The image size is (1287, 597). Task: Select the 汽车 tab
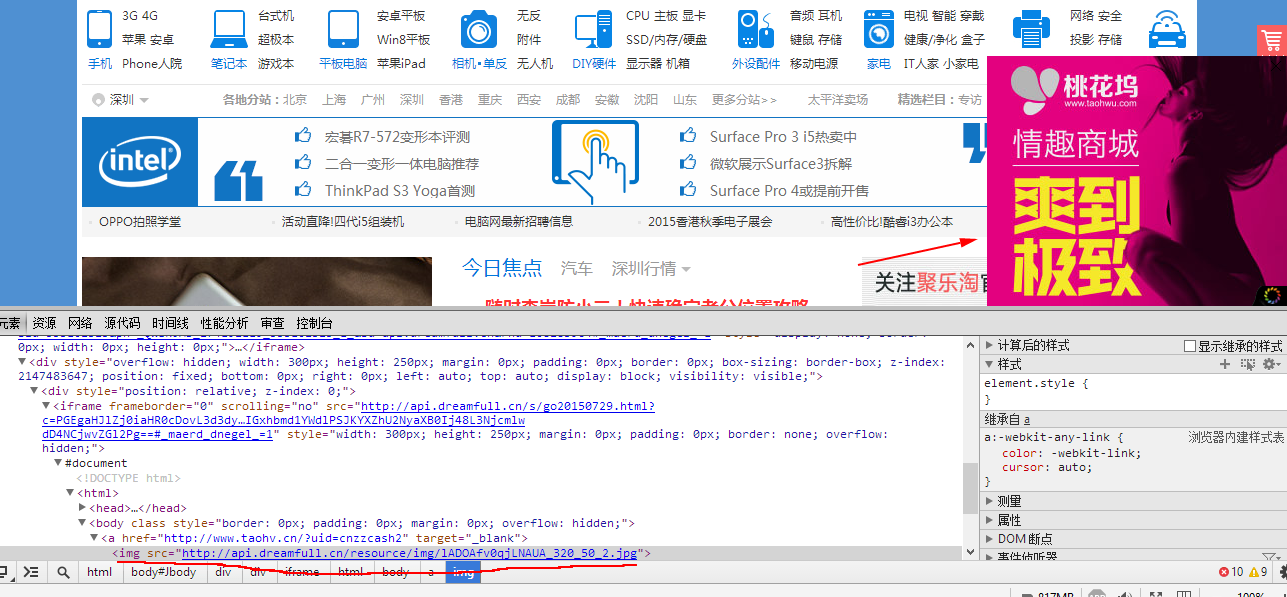(576, 268)
